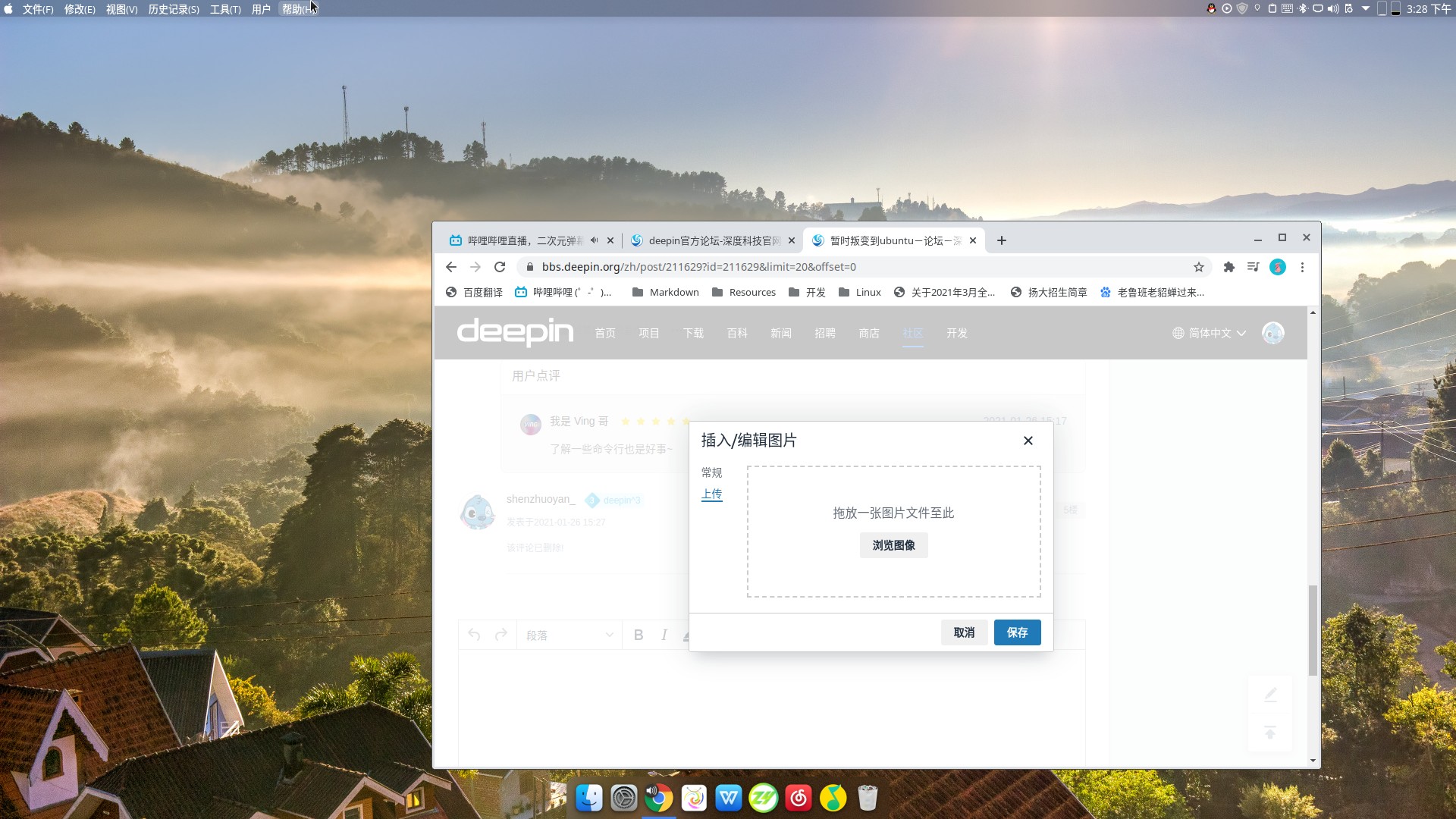Click the 保存 button
The image size is (1456, 819).
(1017, 632)
